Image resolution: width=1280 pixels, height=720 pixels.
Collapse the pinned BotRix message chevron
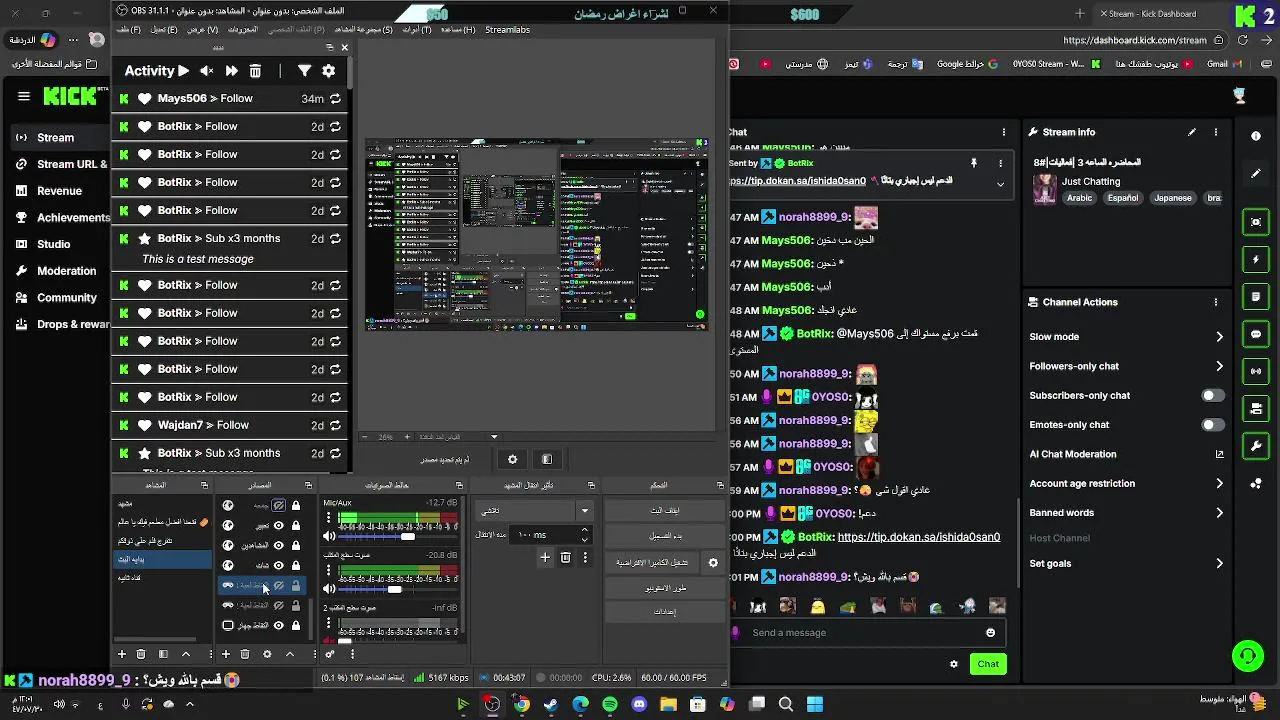pyautogui.click(x=1000, y=184)
